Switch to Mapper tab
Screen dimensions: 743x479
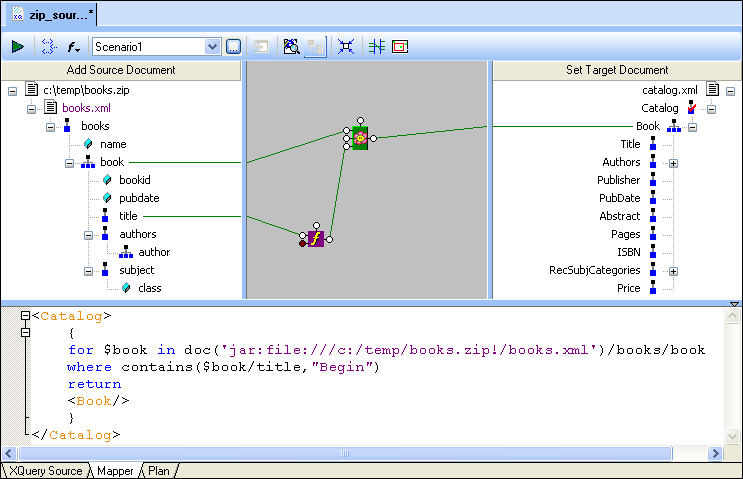(x=115, y=471)
